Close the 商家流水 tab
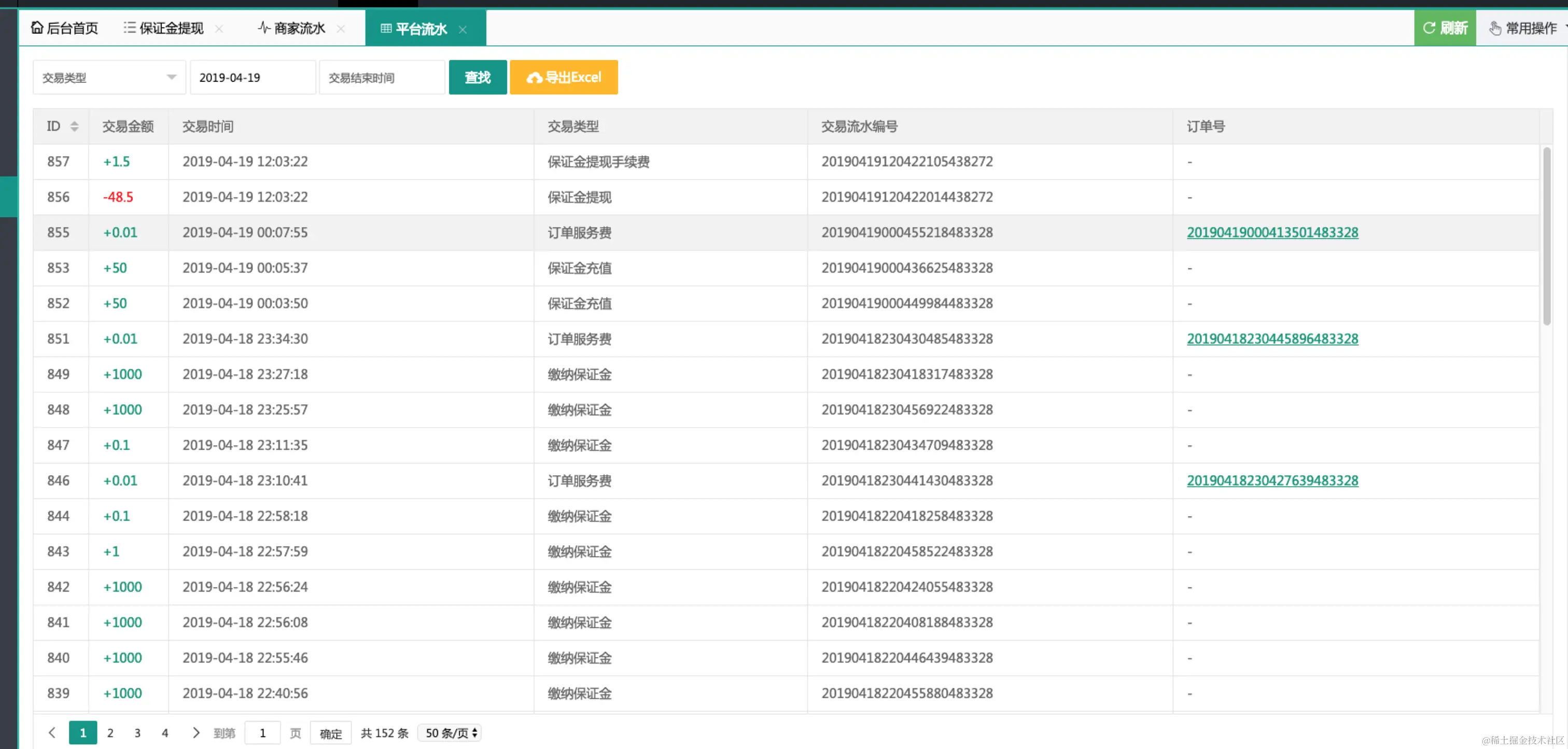This screenshot has width=1568, height=749. 341,29
